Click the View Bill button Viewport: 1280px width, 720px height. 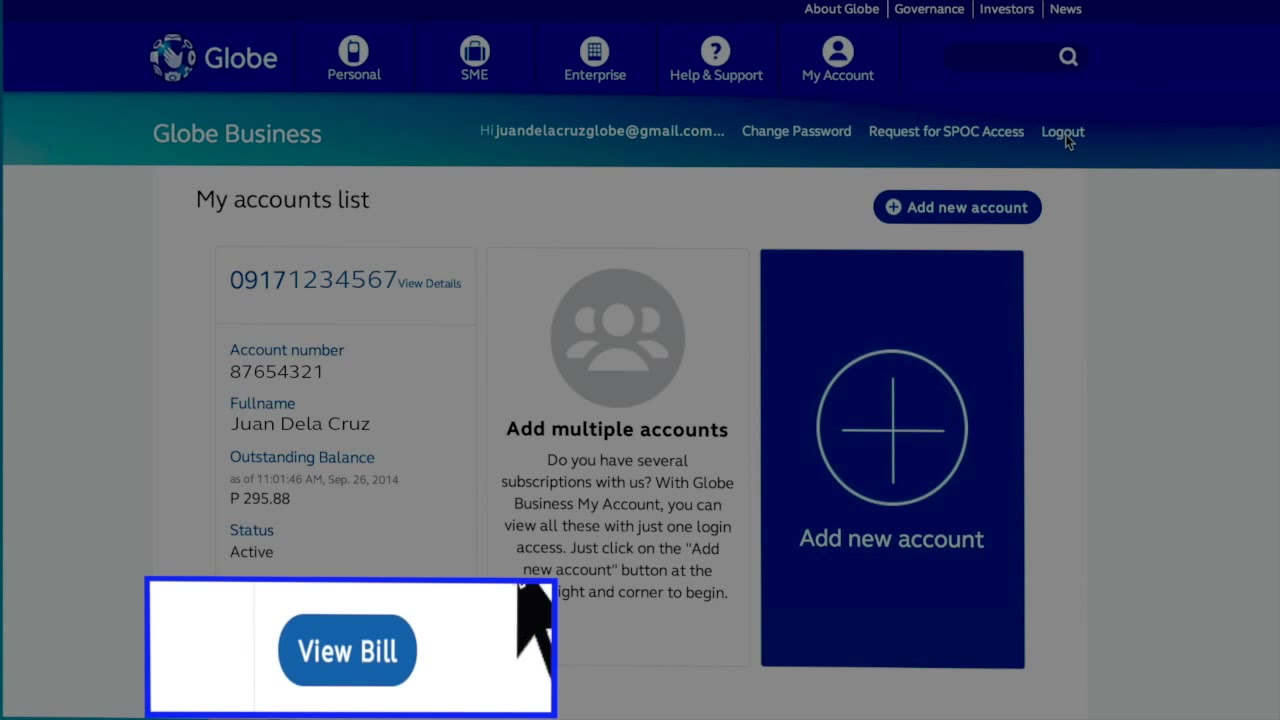(x=347, y=651)
